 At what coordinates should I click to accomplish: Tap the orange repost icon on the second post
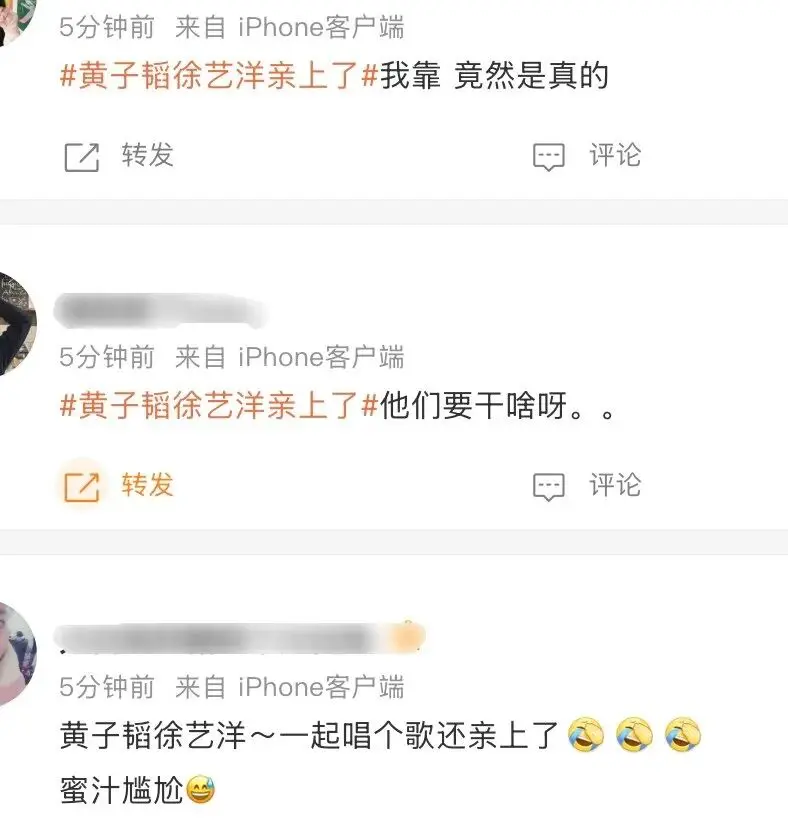[82, 487]
